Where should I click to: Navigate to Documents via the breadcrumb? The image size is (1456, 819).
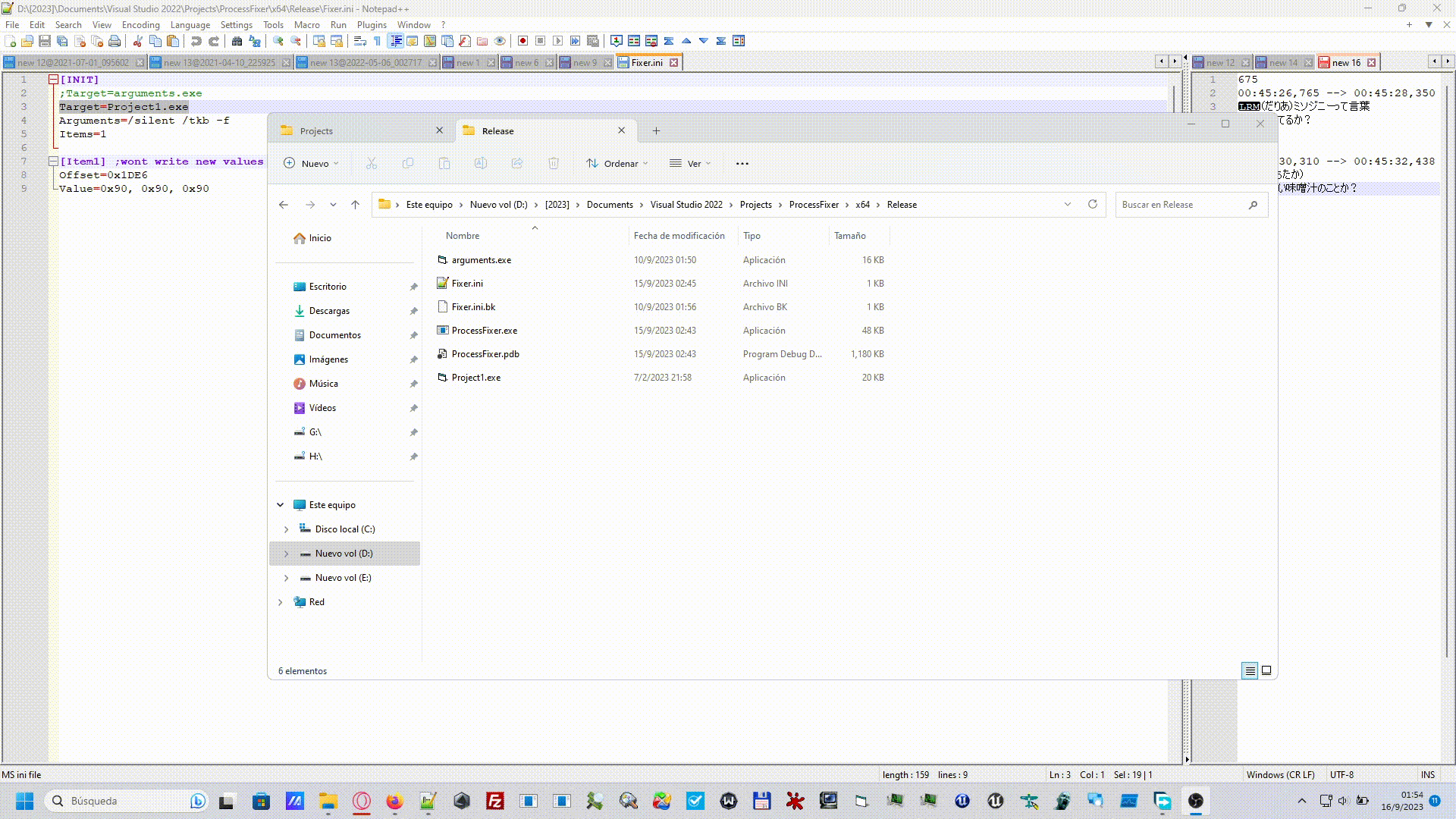pos(610,204)
